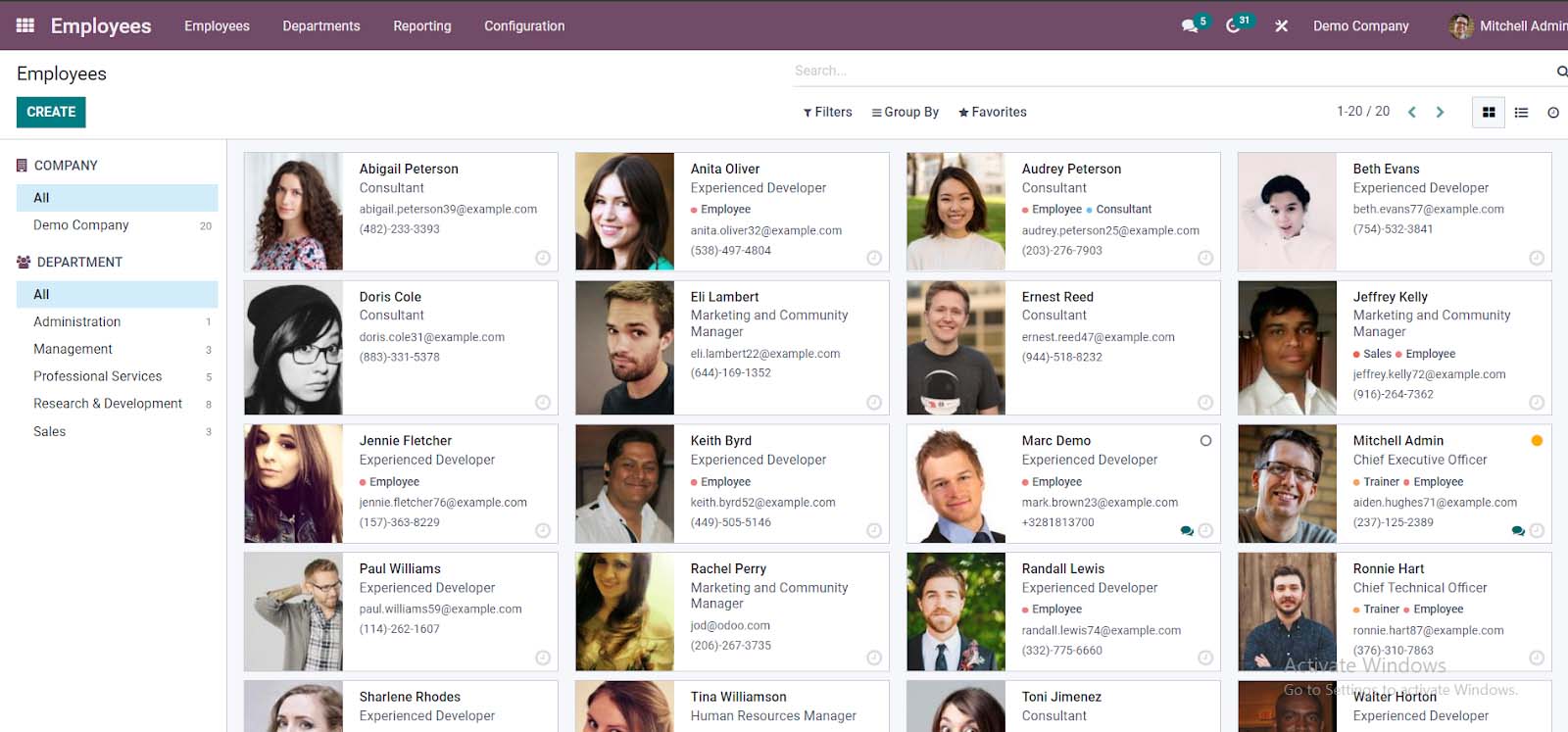
Task: Open the apps grid home menu icon
Action: click(25, 25)
